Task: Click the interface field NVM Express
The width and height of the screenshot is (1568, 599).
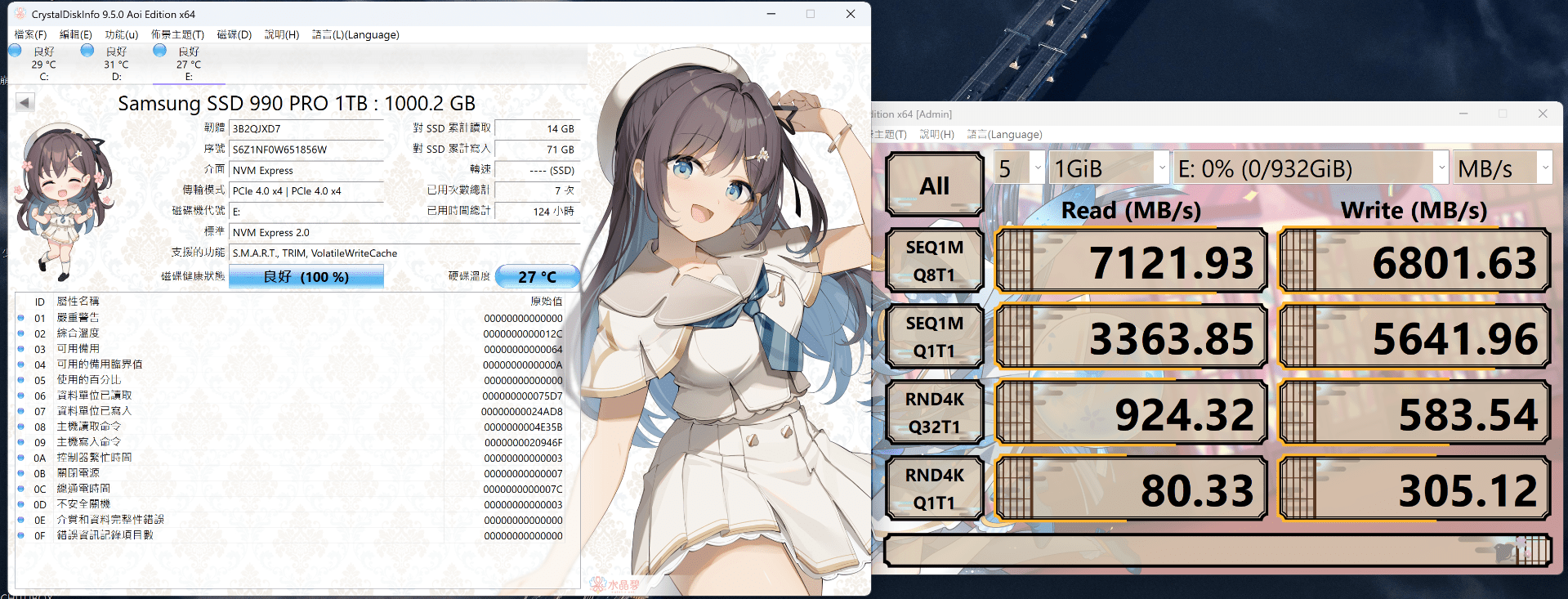Action: [x=306, y=170]
